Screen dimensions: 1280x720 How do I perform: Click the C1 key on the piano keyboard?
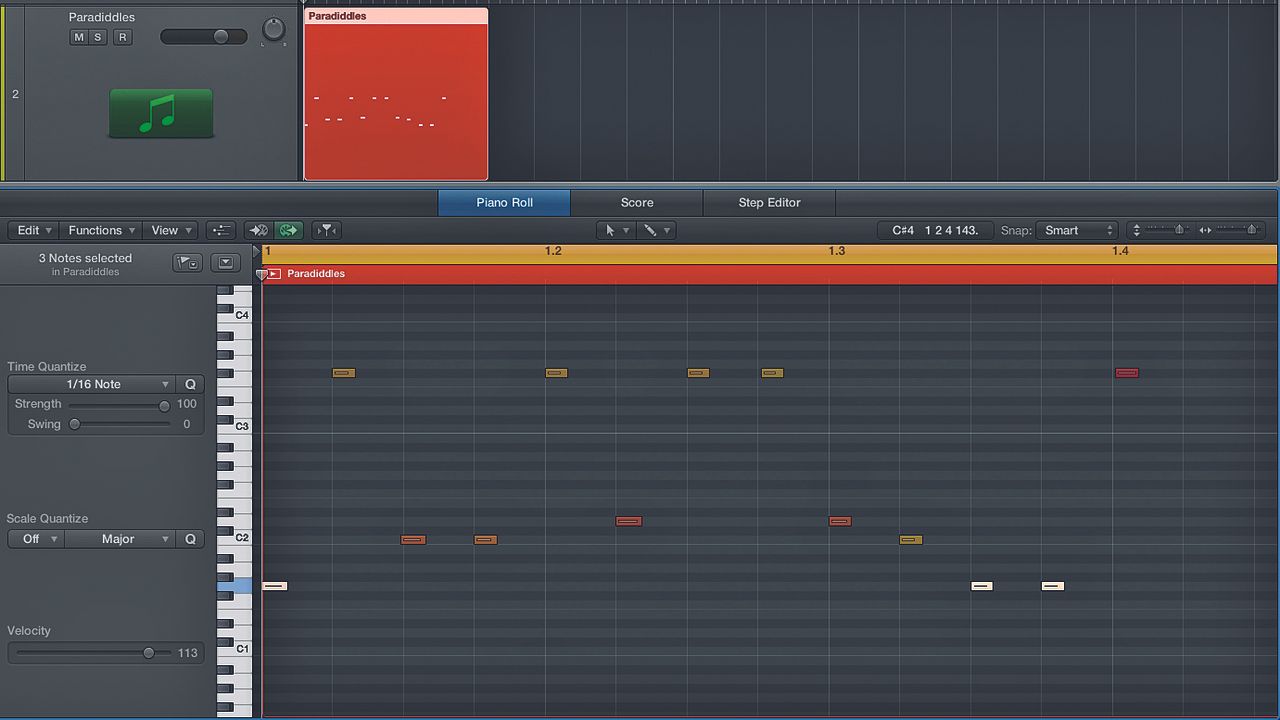pos(235,649)
